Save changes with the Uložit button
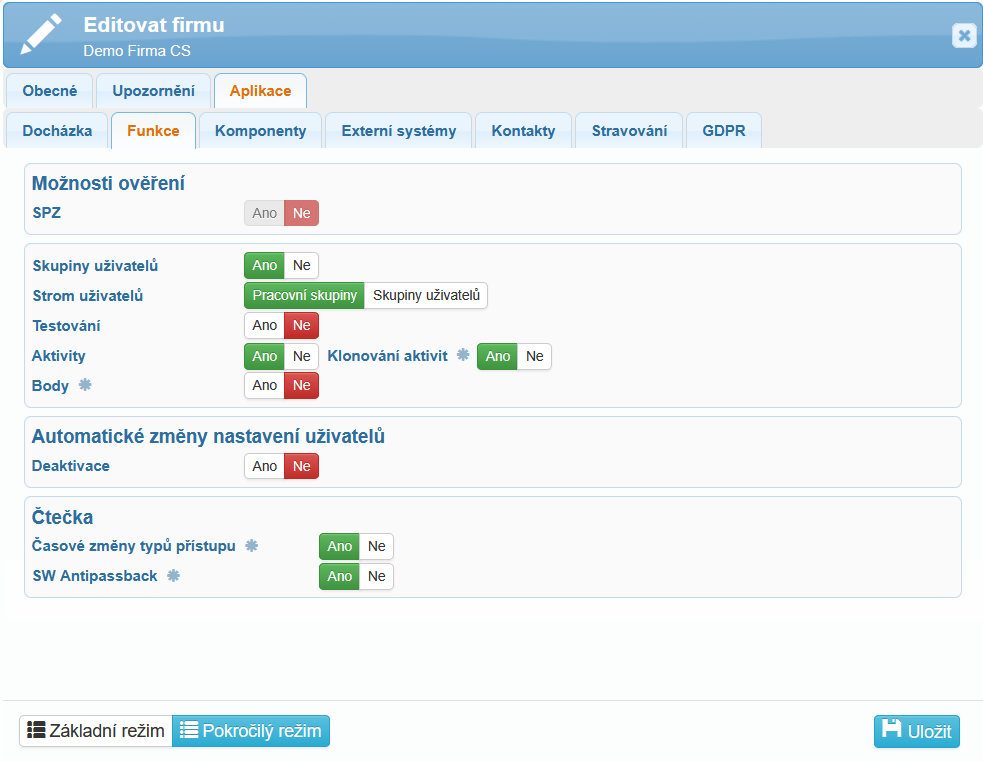The image size is (983, 762). (x=917, y=731)
